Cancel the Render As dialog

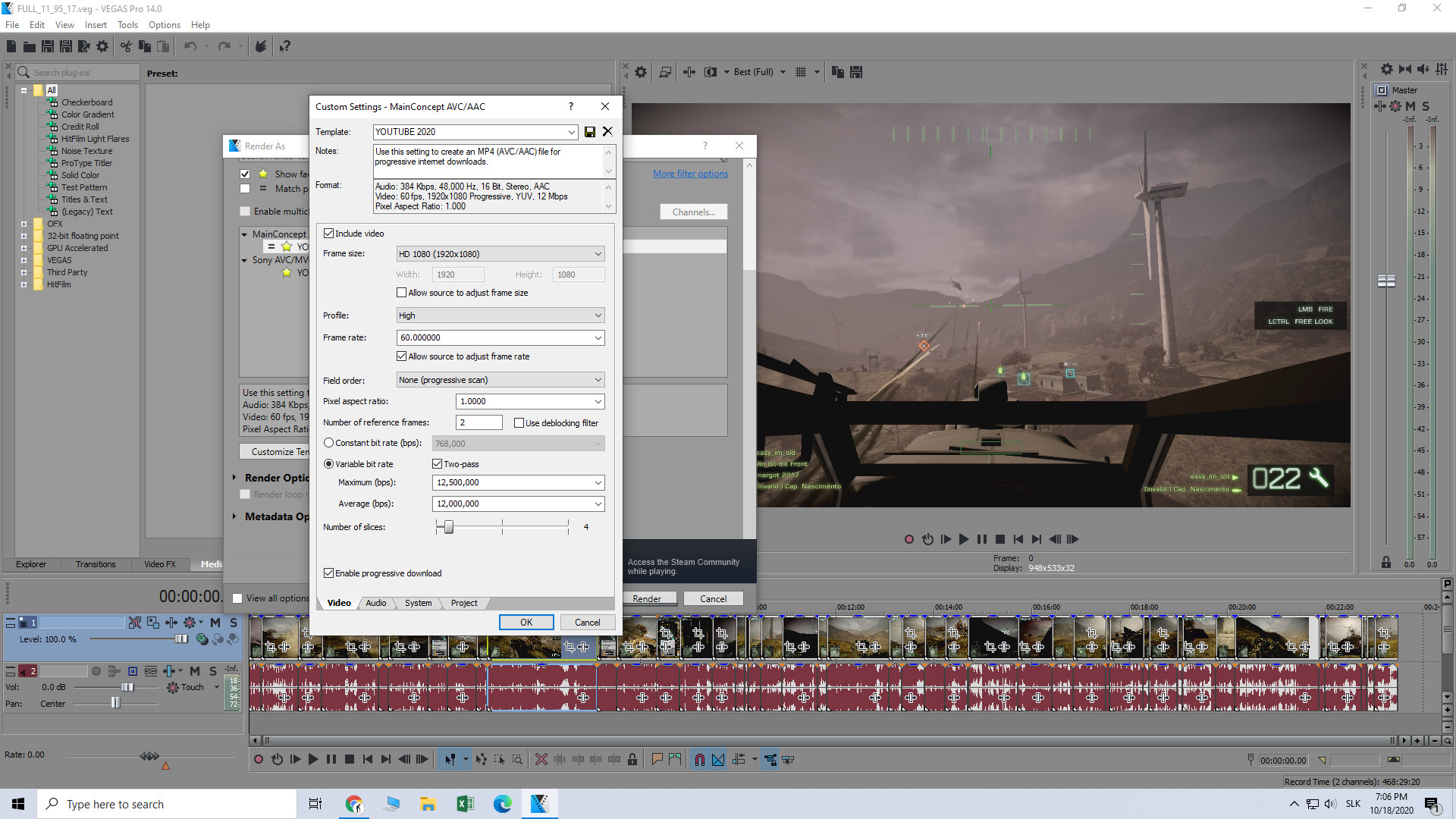[713, 599]
